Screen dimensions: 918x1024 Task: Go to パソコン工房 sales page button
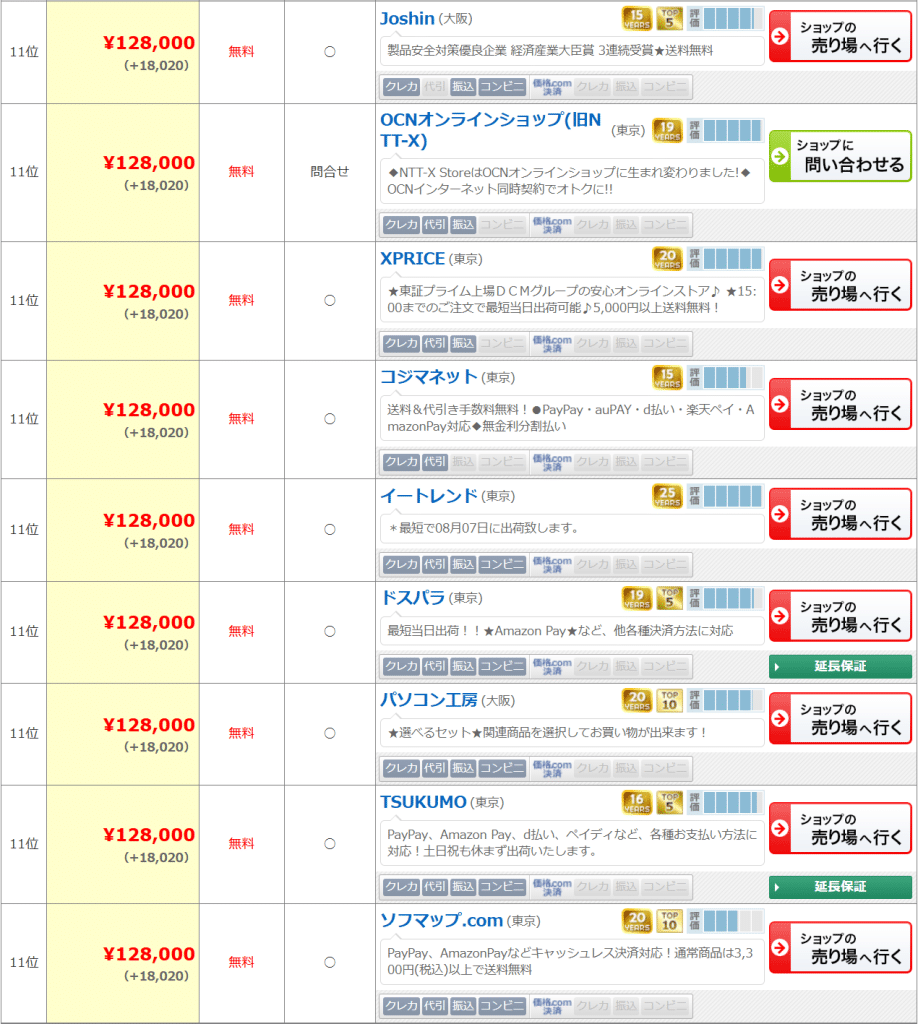840,718
